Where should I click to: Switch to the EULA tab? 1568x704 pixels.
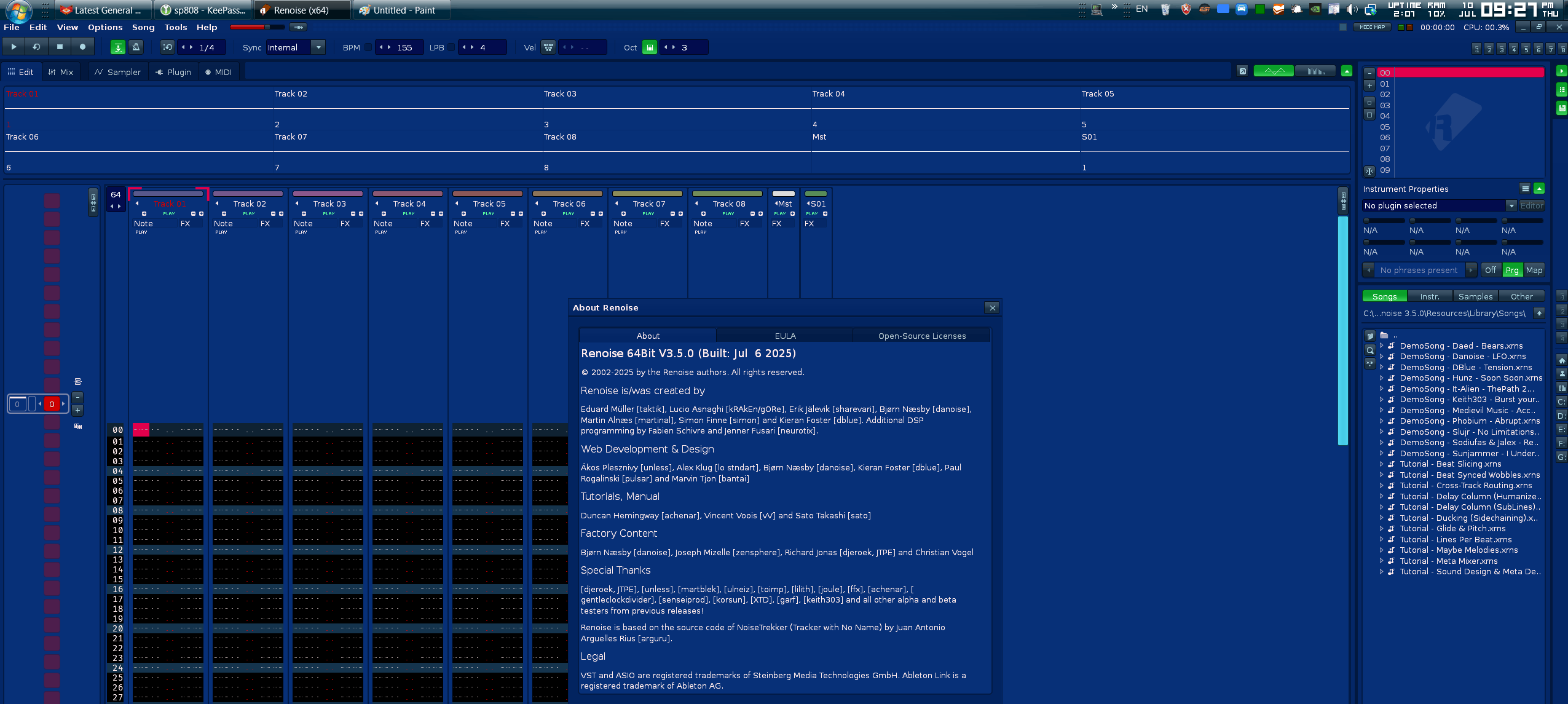click(785, 336)
